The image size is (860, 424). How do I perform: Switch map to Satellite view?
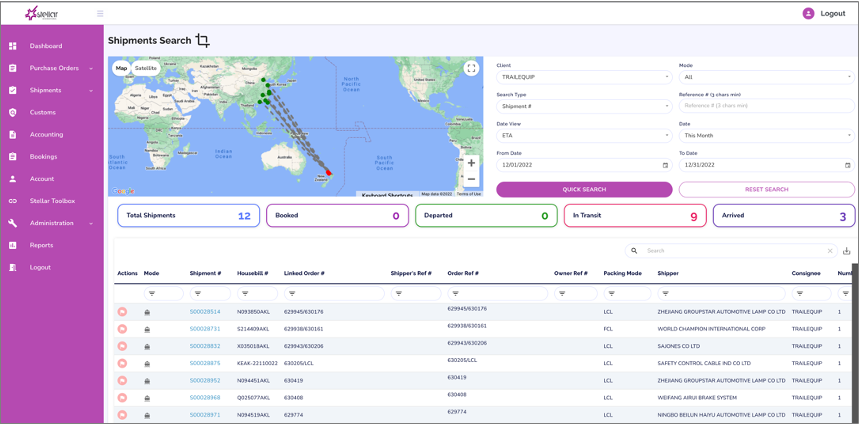146,68
